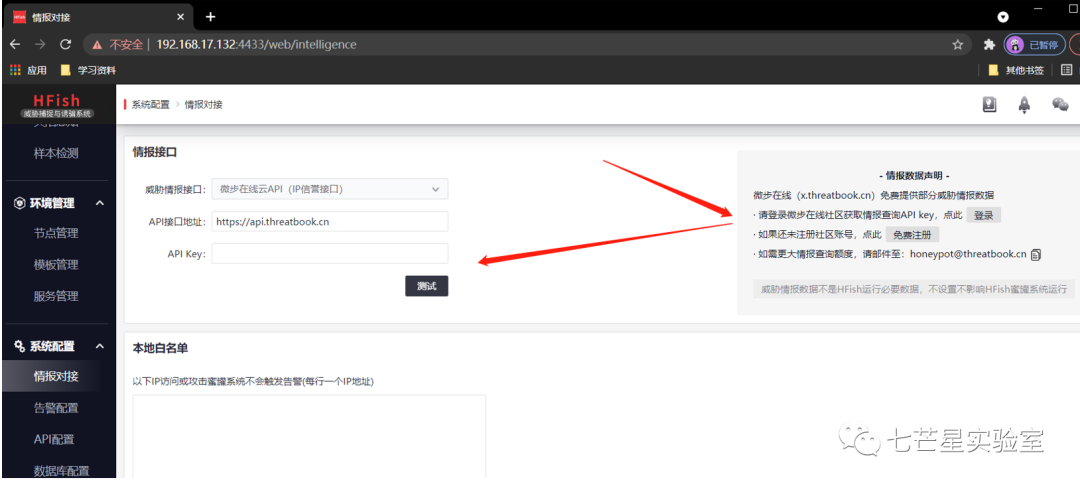Viewport: 1080px width, 488px height.
Task: Click the paused profile button
Action: tap(1035, 45)
